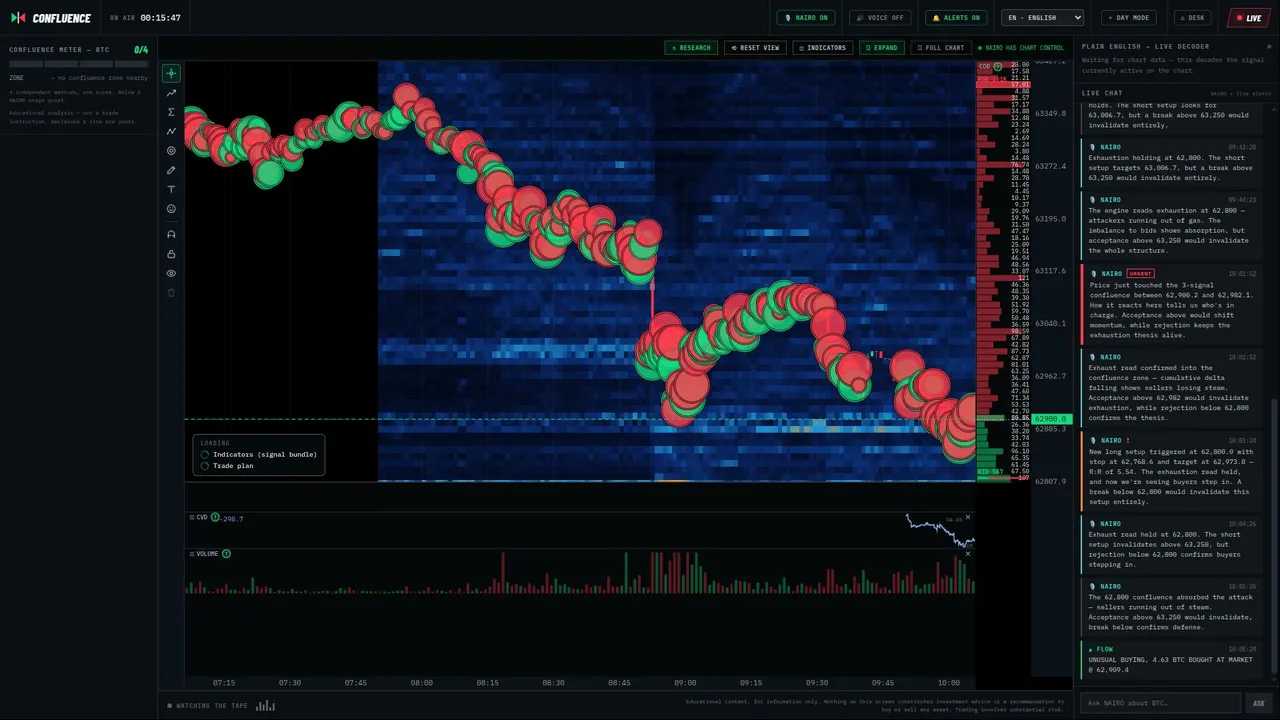Click the CVD pane handle icon
1280x720 pixels.
click(x=192, y=517)
